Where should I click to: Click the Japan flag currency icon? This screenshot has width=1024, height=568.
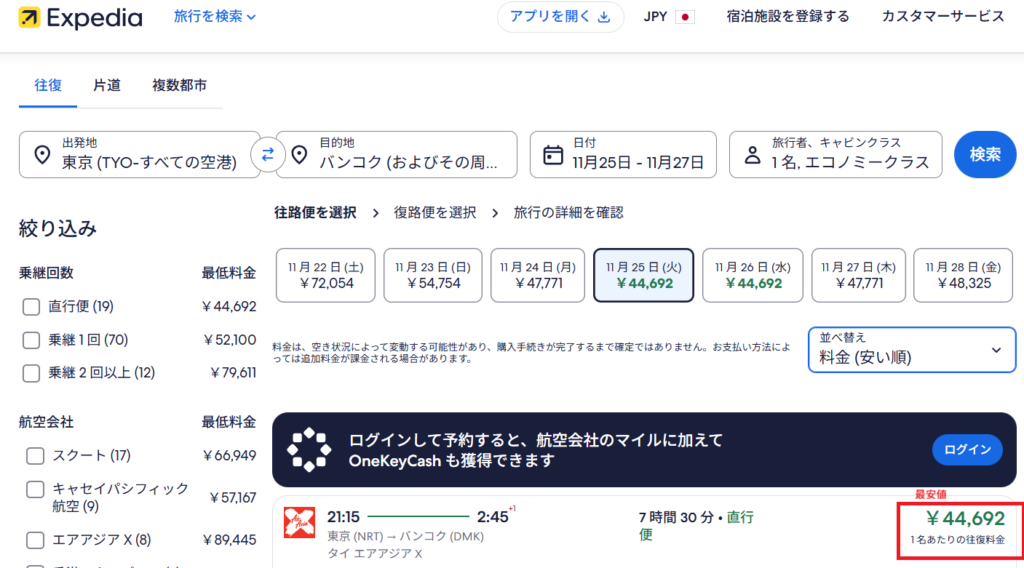[x=685, y=17]
